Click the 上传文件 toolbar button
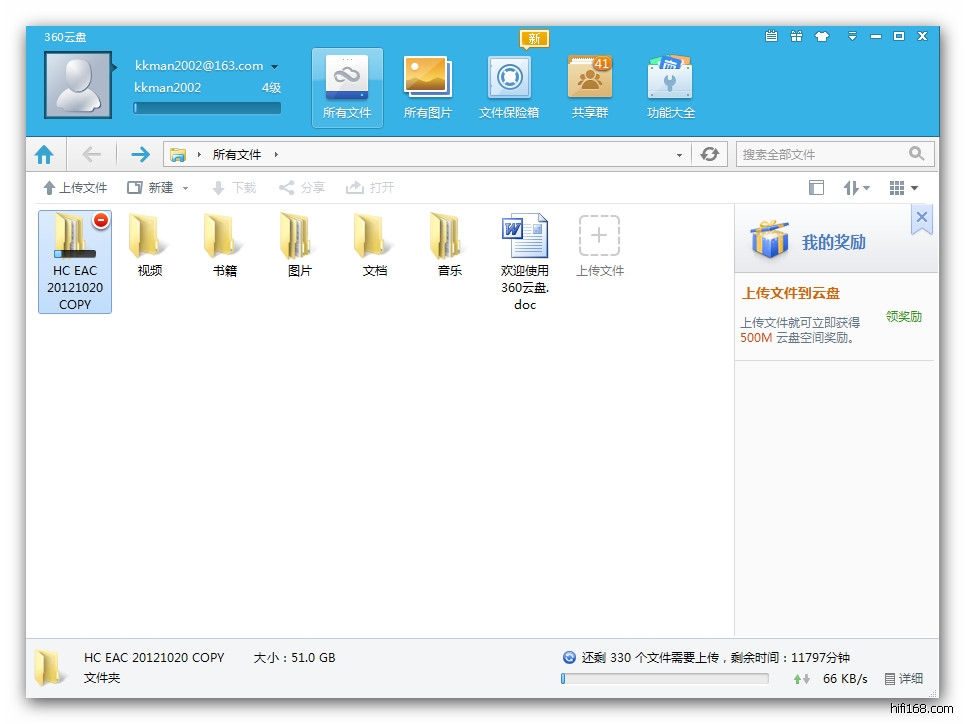Image resolution: width=966 pixels, height=724 pixels. pyautogui.click(x=75, y=188)
